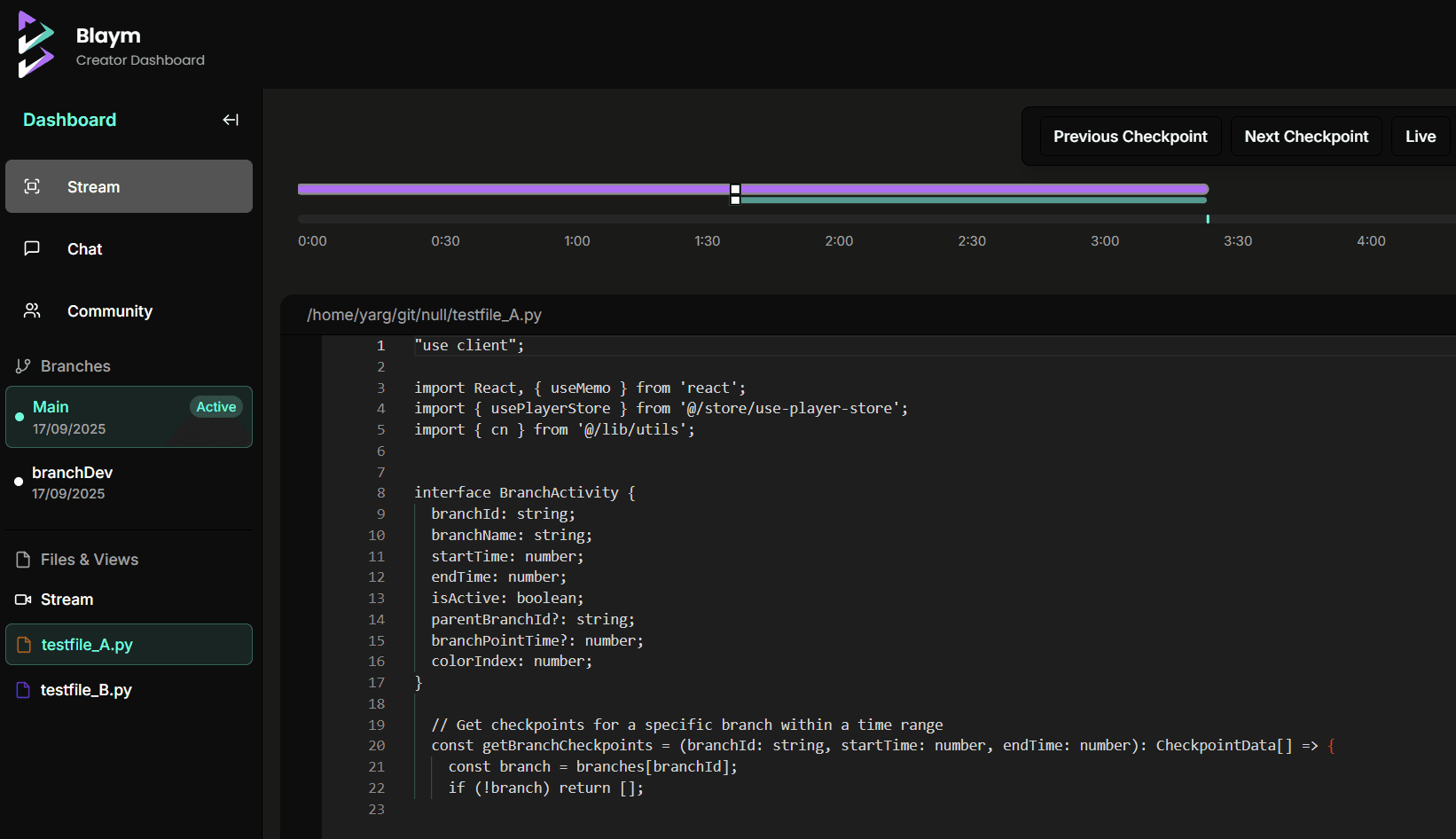Open the Dashboard section
Image resolution: width=1456 pixels, height=839 pixels.
pyautogui.click(x=69, y=119)
